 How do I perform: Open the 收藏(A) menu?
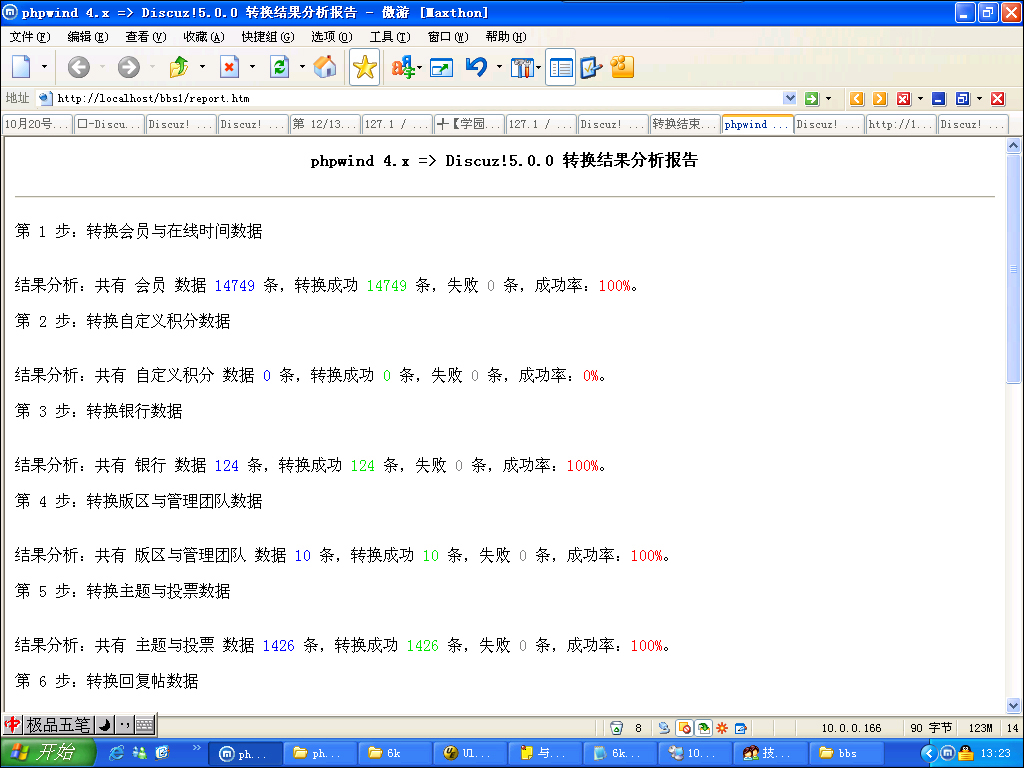click(x=204, y=37)
